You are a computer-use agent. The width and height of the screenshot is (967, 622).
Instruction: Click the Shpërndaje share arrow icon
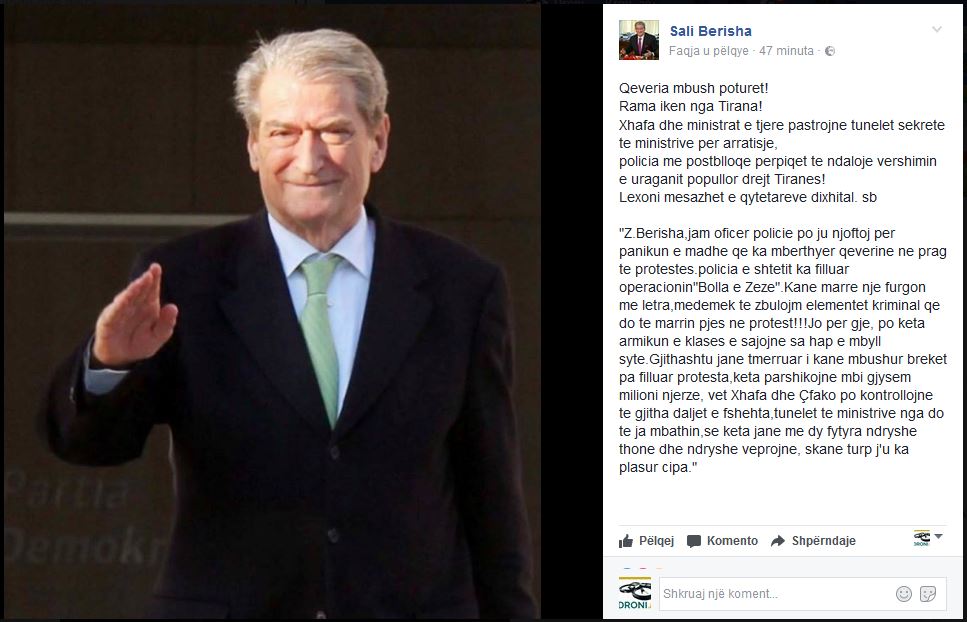(x=778, y=541)
